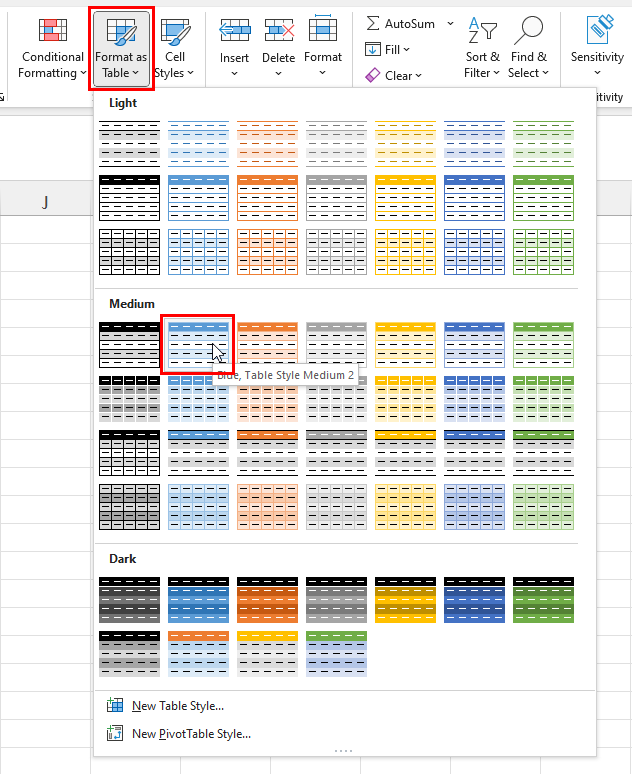Screen dimensions: 632x774
Task: Open the Fill menu
Action: (x=387, y=49)
